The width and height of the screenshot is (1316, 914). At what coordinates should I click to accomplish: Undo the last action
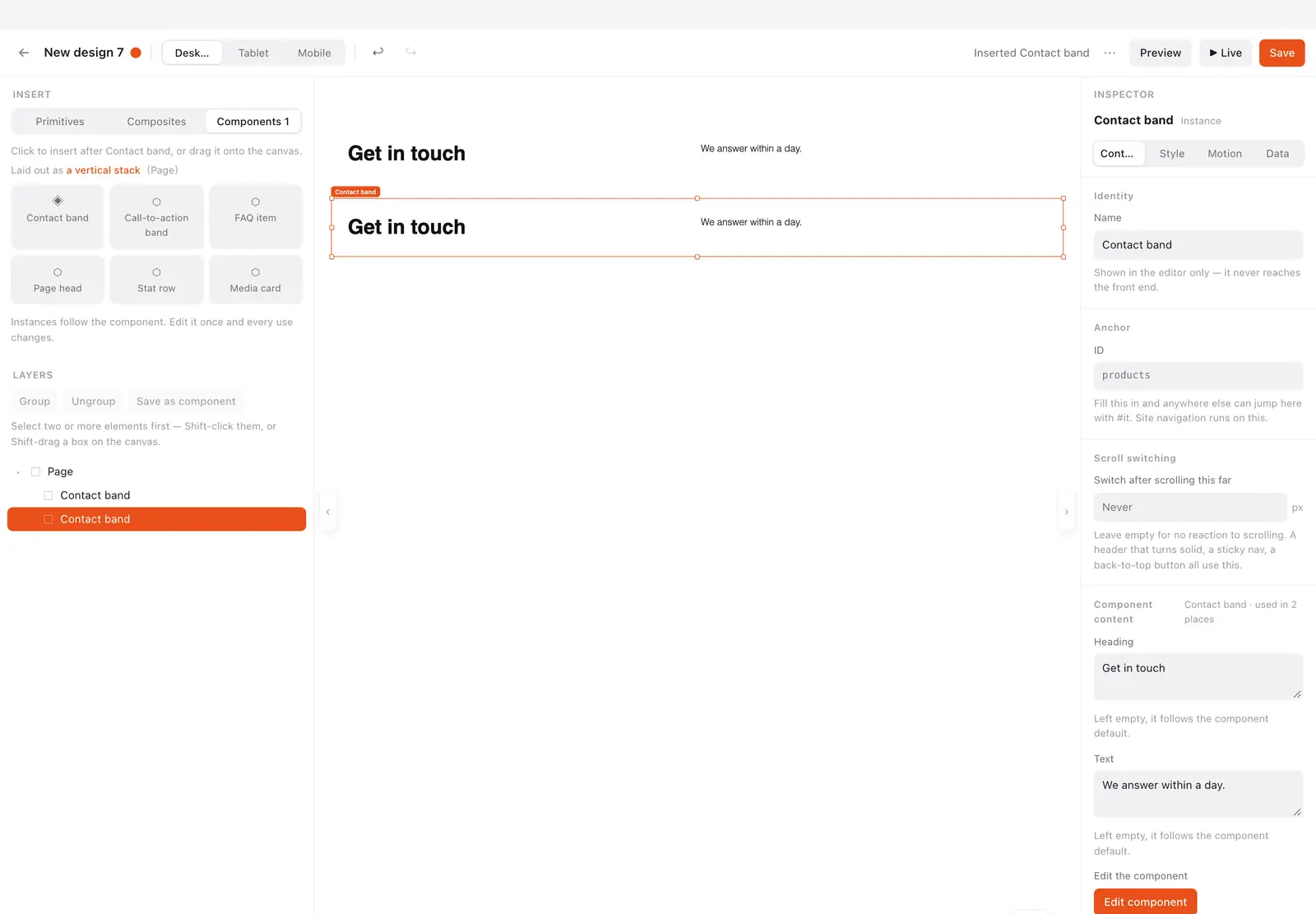click(378, 52)
